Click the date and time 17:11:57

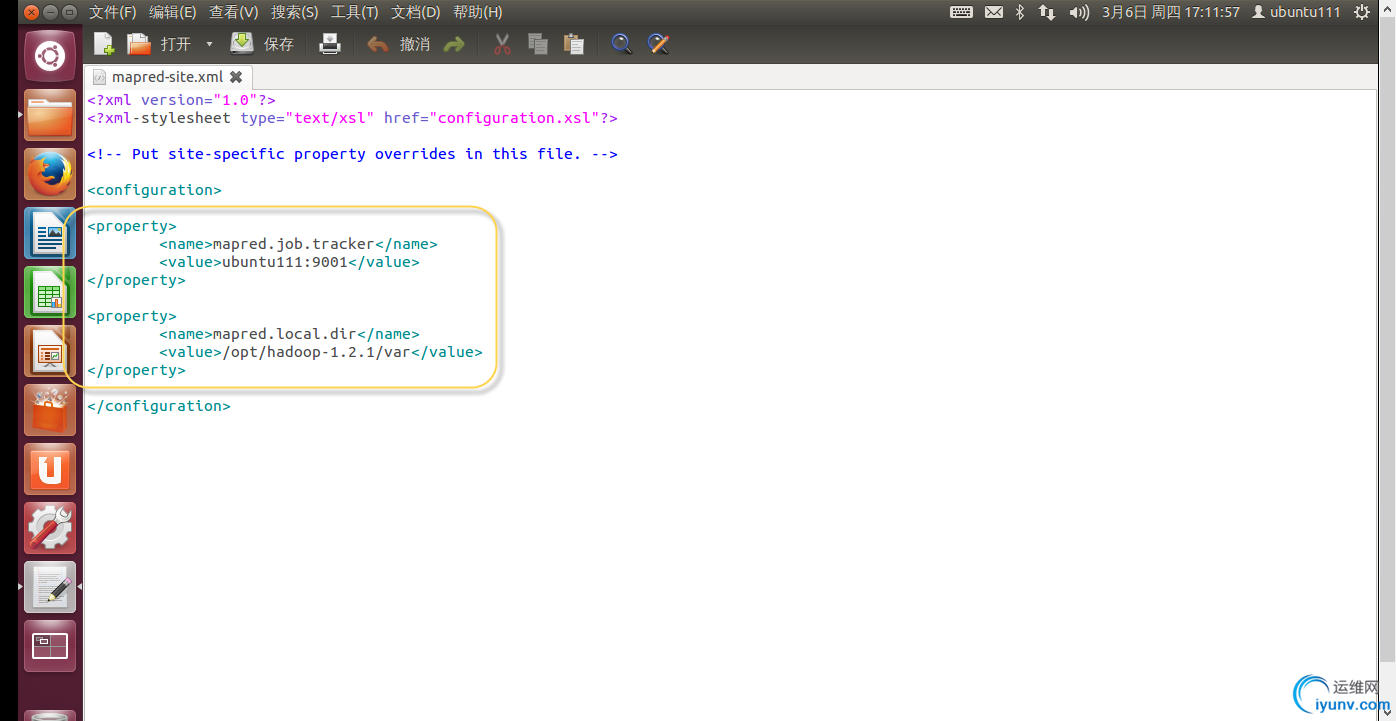tap(1170, 12)
